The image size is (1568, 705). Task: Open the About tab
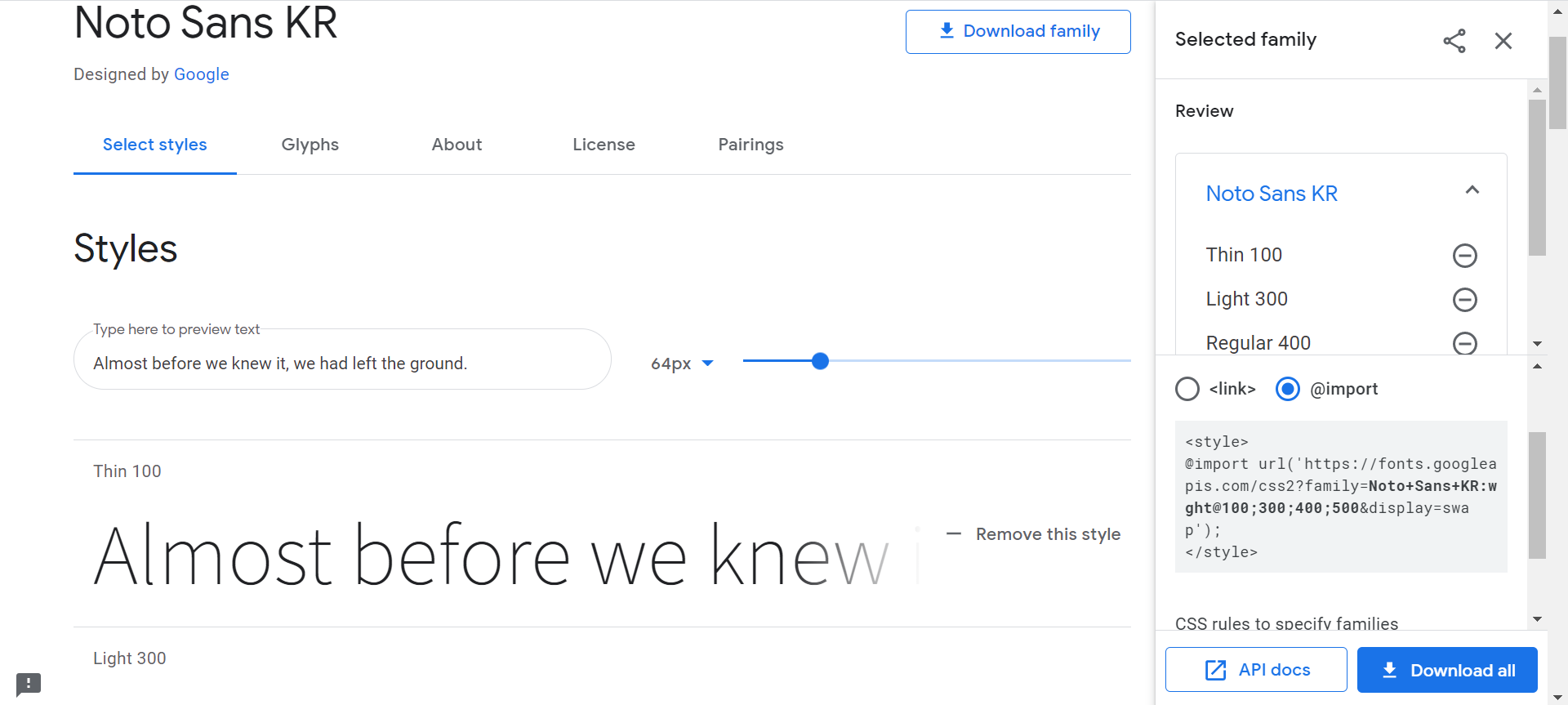tap(457, 145)
